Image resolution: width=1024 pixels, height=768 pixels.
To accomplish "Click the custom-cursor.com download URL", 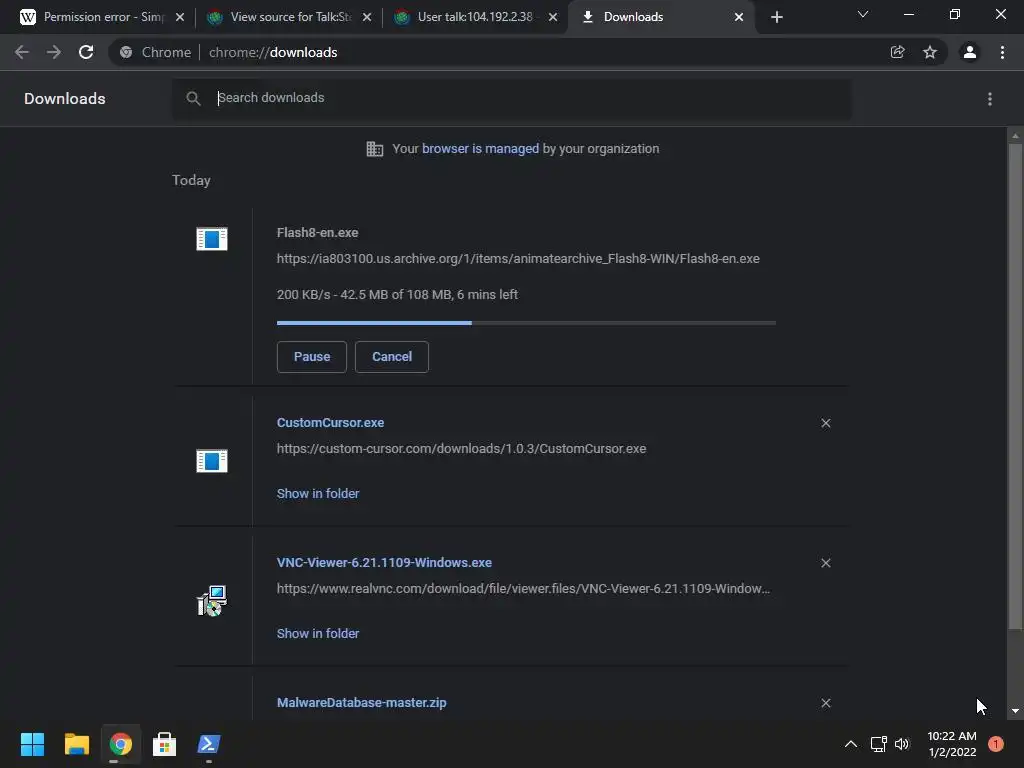I will coord(461,449).
